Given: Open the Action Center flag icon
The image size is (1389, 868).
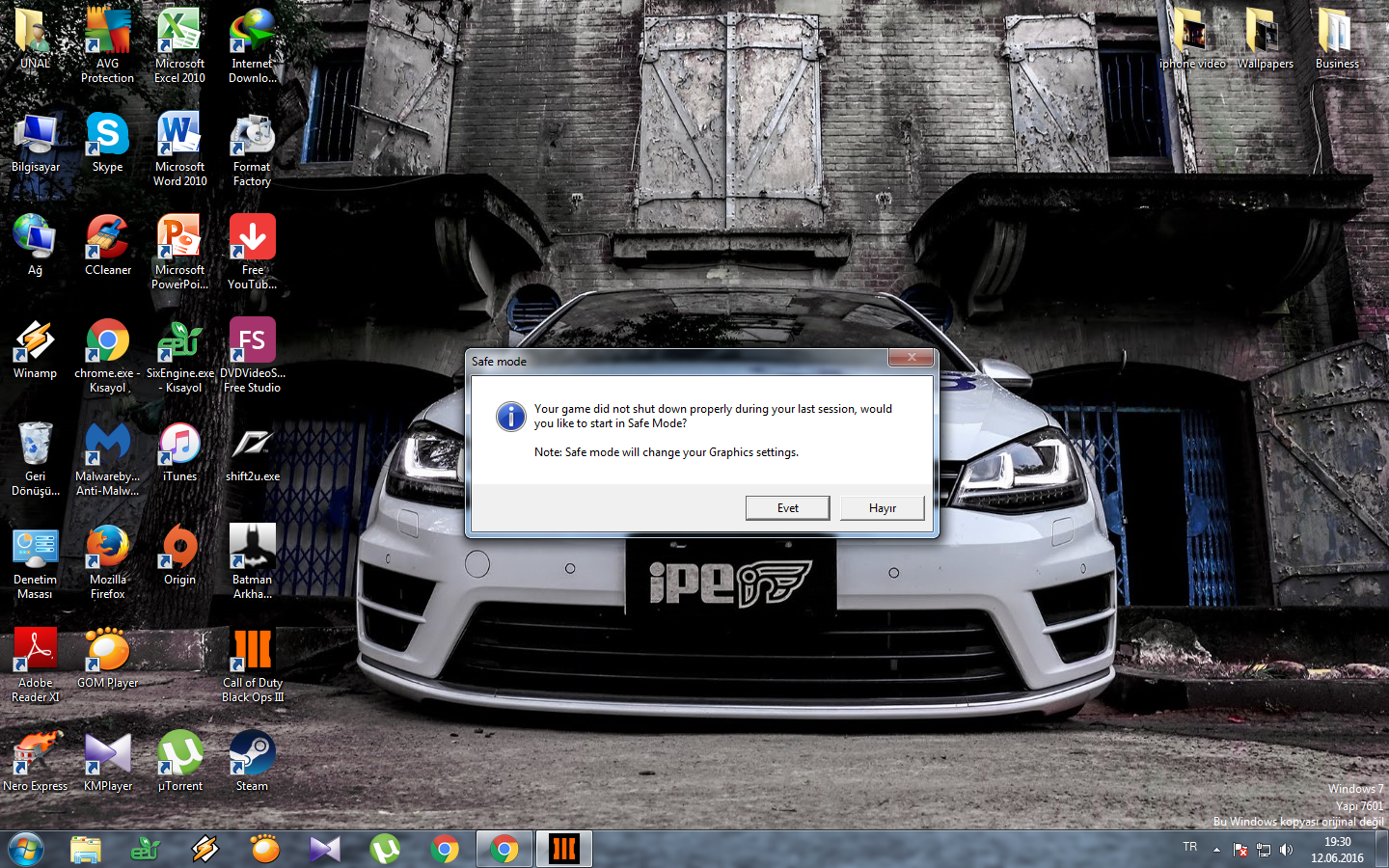Looking at the screenshot, I should [1240, 850].
